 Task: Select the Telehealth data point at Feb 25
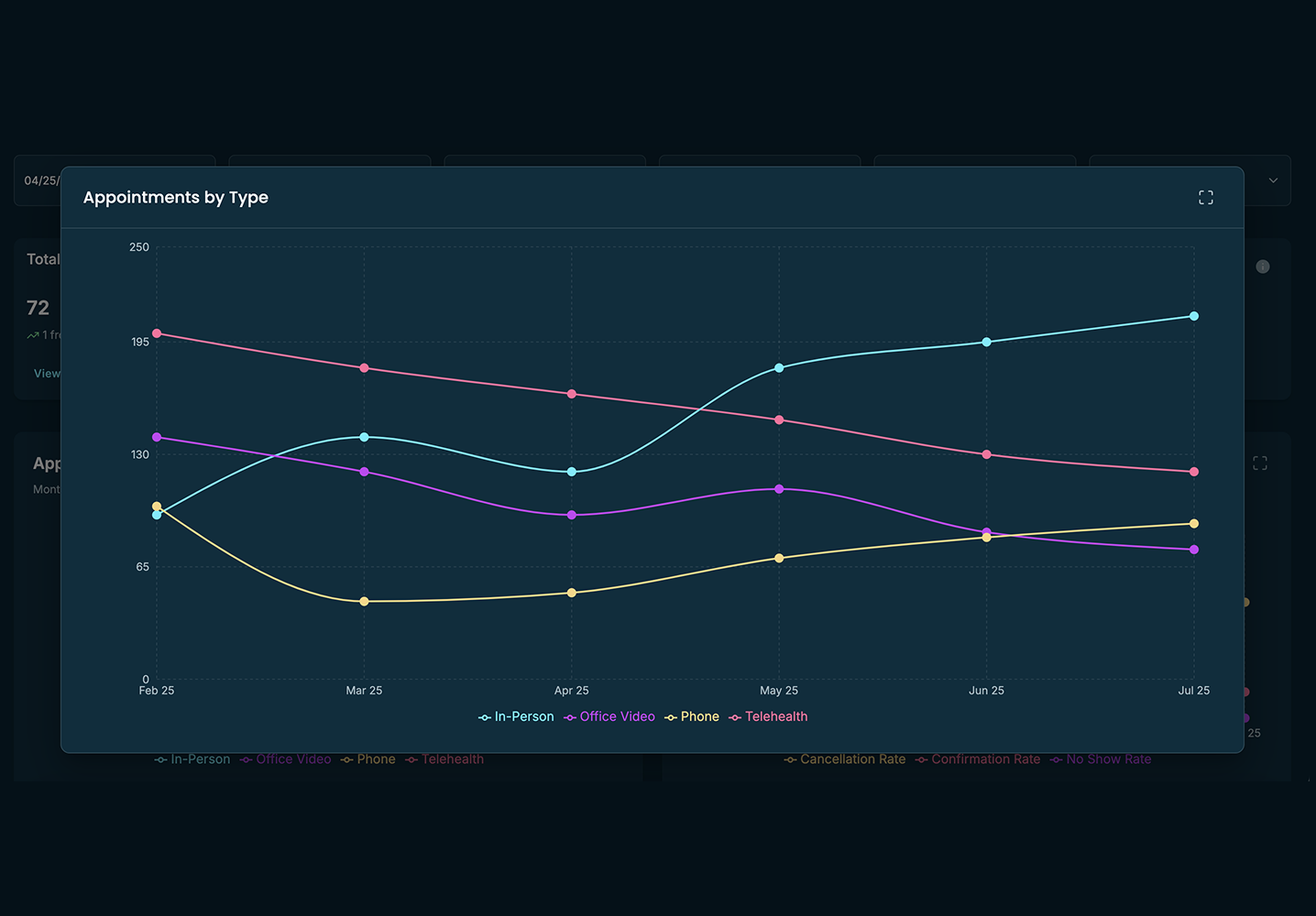[157, 333]
